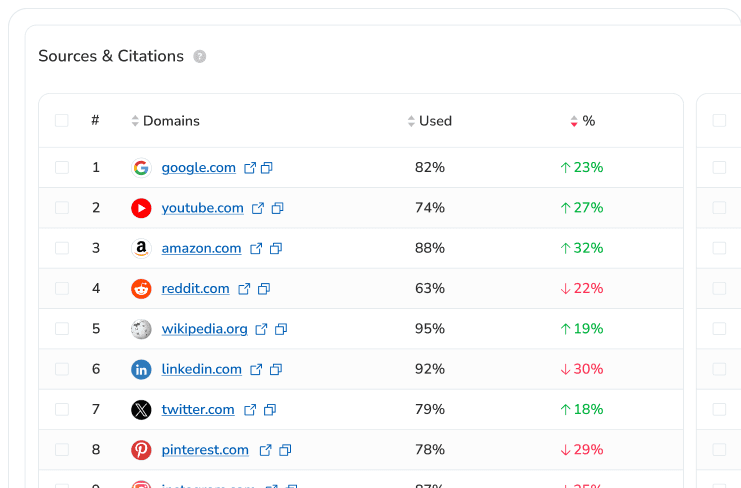Copy the twitter.com domain icon

[x=270, y=410]
